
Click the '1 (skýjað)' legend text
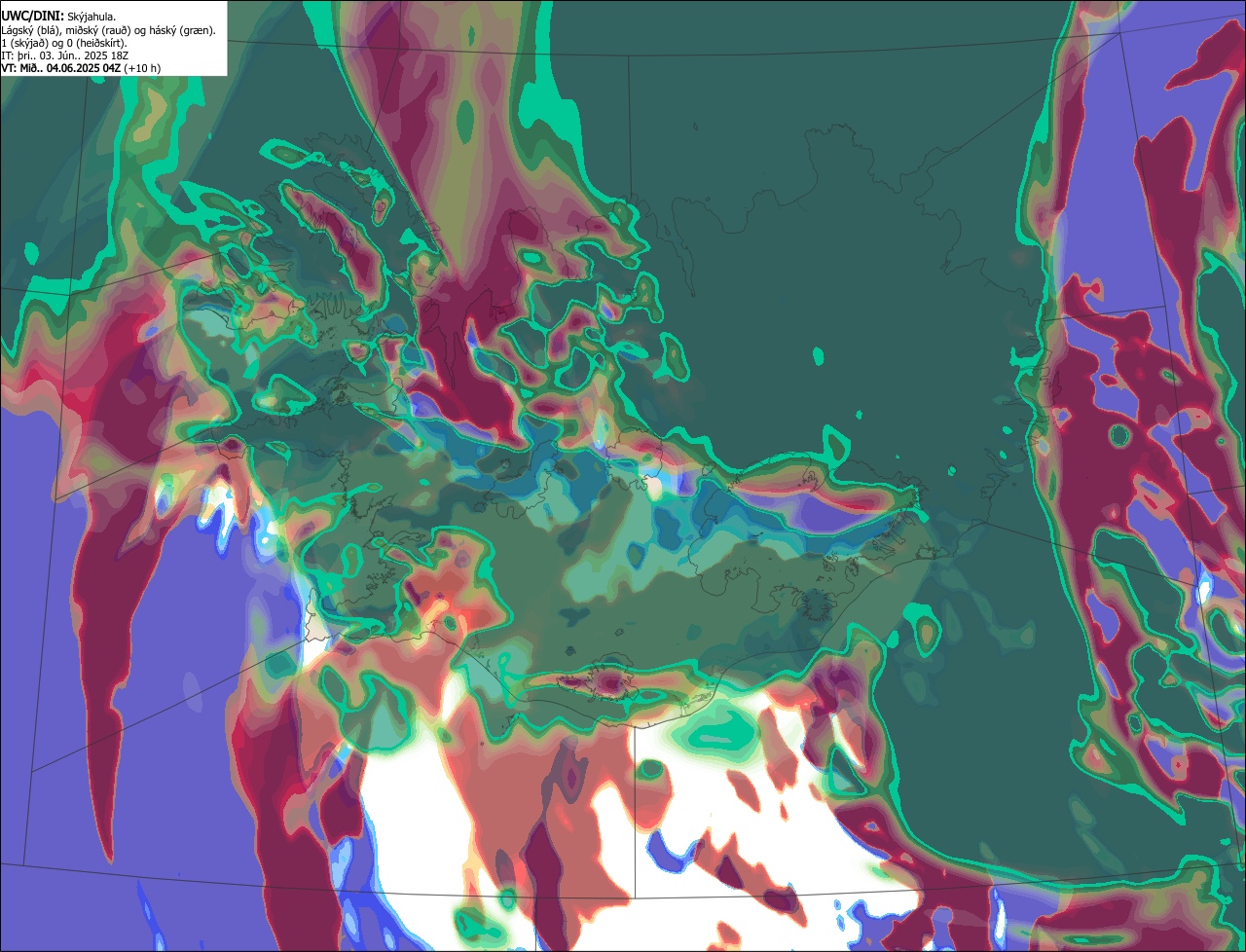(x=23, y=44)
